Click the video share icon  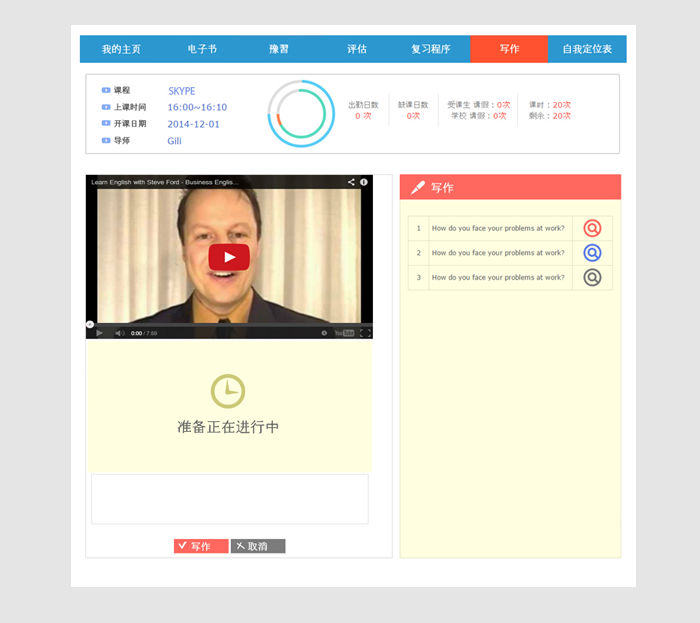(x=351, y=182)
